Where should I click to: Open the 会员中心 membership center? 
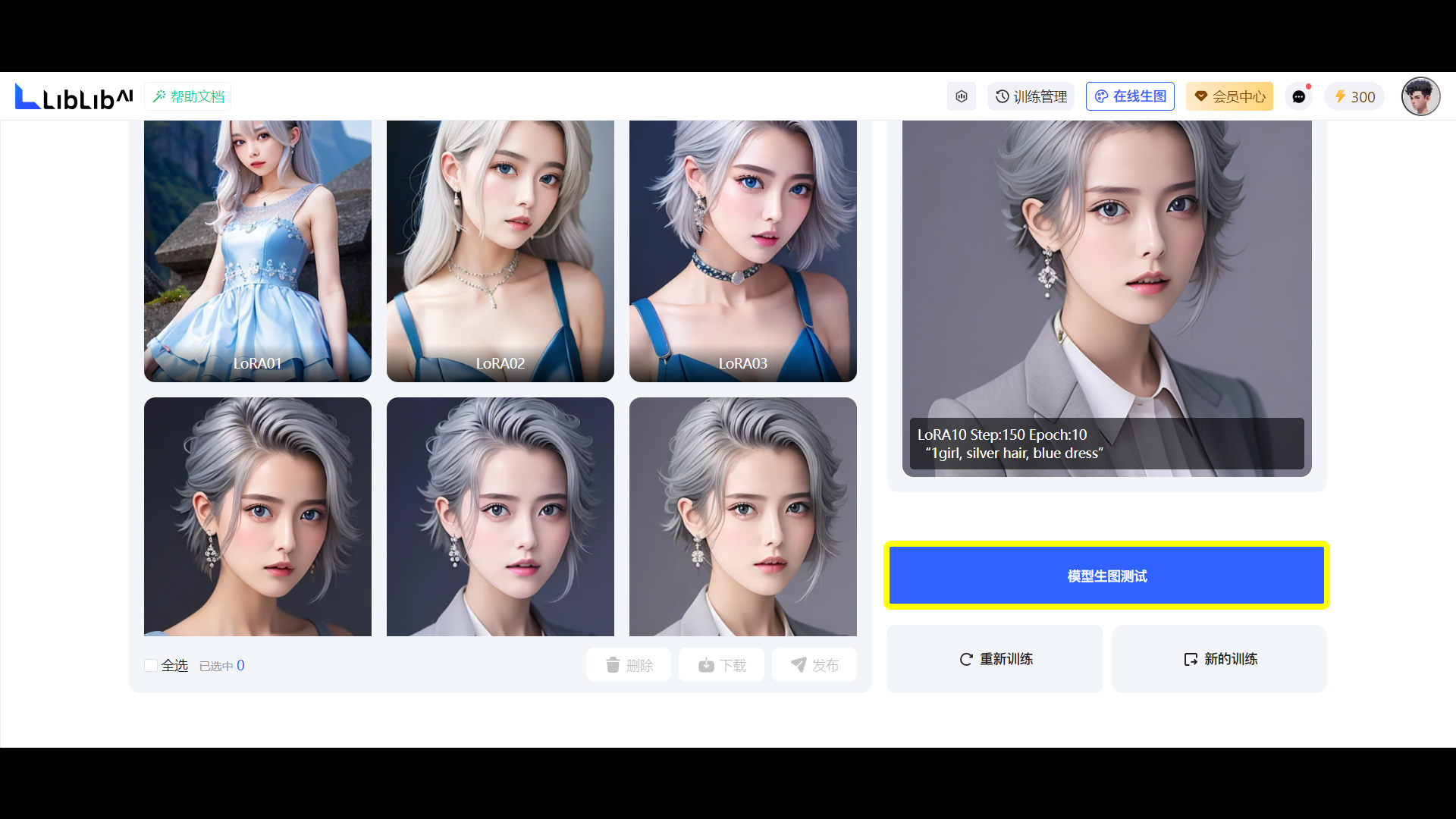[x=1229, y=97]
